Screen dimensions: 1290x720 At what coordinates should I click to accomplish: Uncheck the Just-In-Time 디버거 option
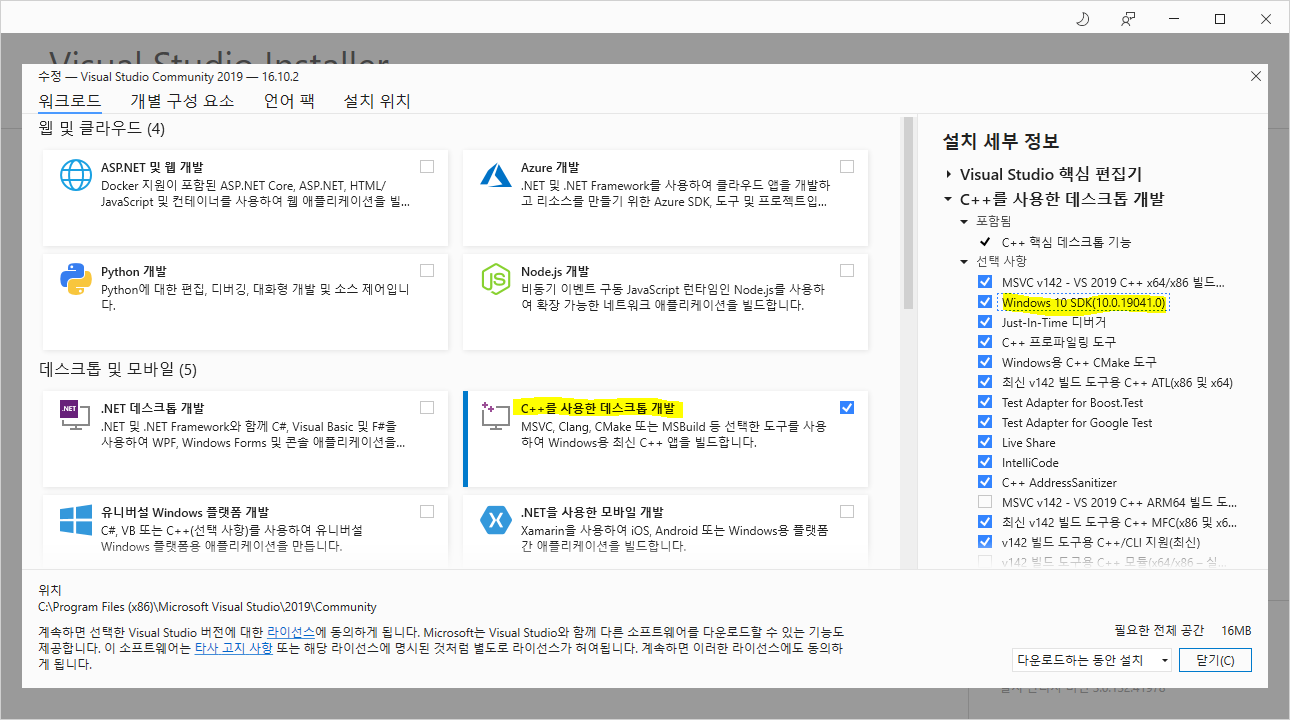pos(985,322)
